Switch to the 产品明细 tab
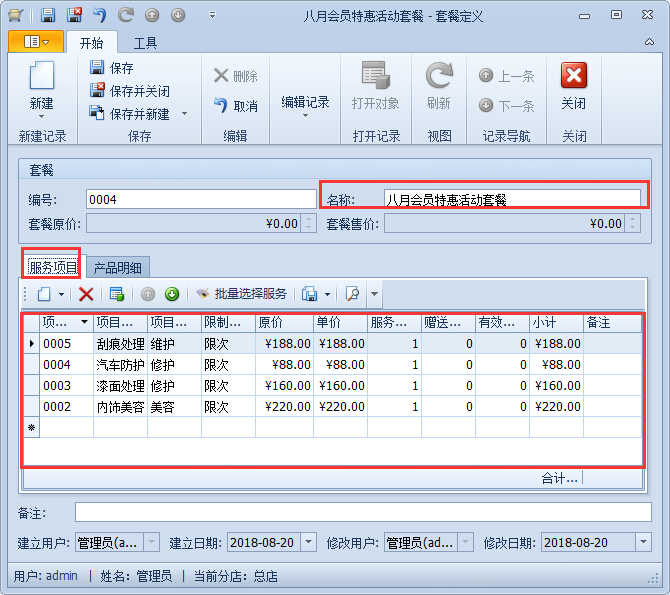Screen dimensions: 670x595 click(117, 267)
